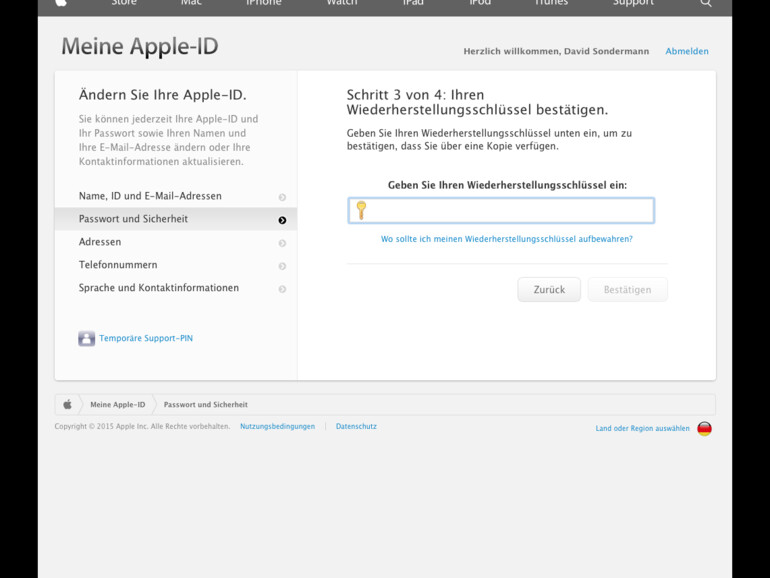Viewport: 770px width, 578px height.
Task: Open the iPhone navigation item
Action: 264,3
